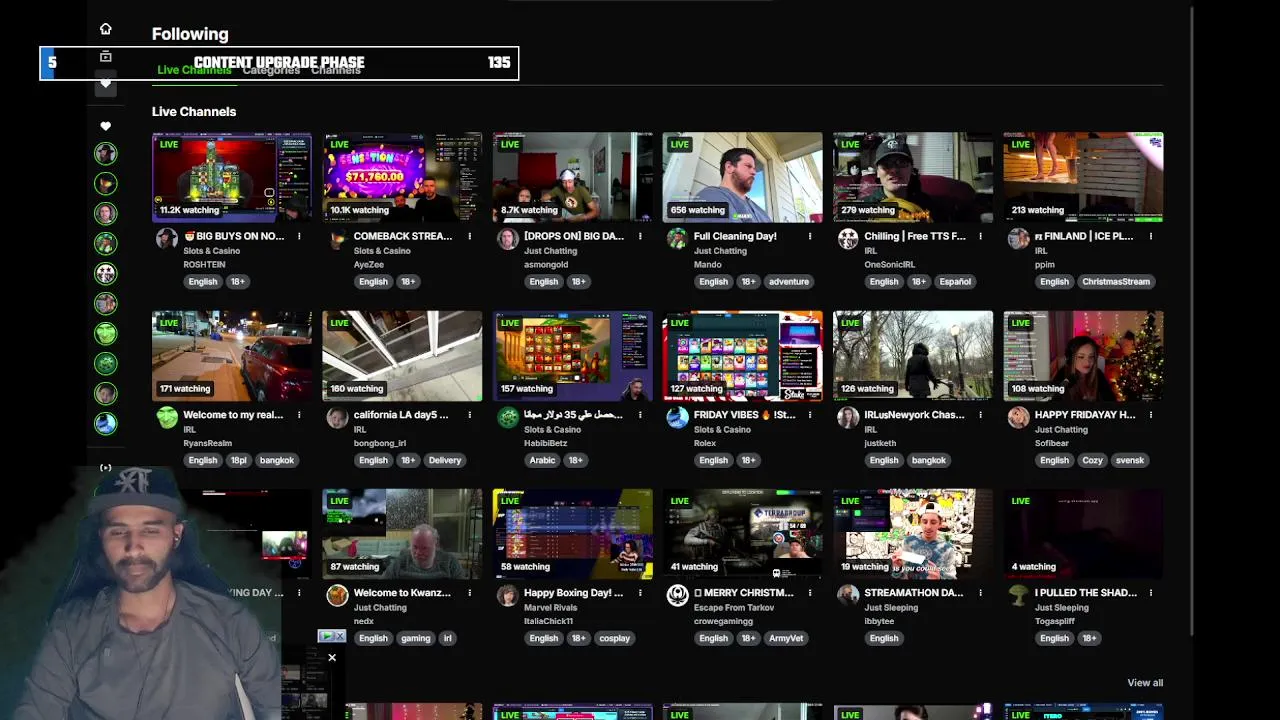Viewport: 1280px width, 720px height.
Task: Open options menu for OneSonicIRL stream
Action: 980,237
